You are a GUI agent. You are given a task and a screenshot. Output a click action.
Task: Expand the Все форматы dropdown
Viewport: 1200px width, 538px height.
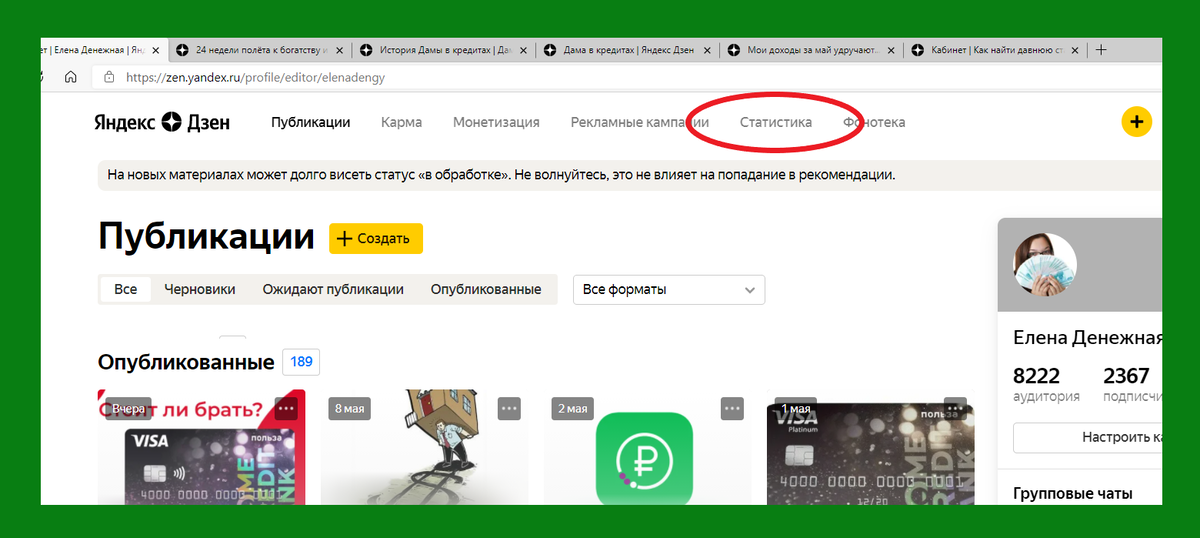668,290
